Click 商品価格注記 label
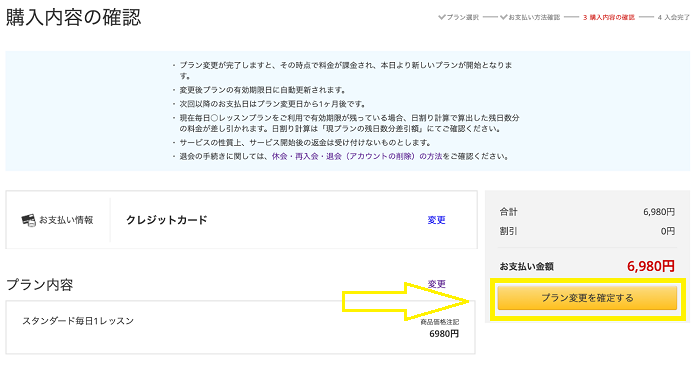Screen dimensions: 700x367 tap(439, 322)
